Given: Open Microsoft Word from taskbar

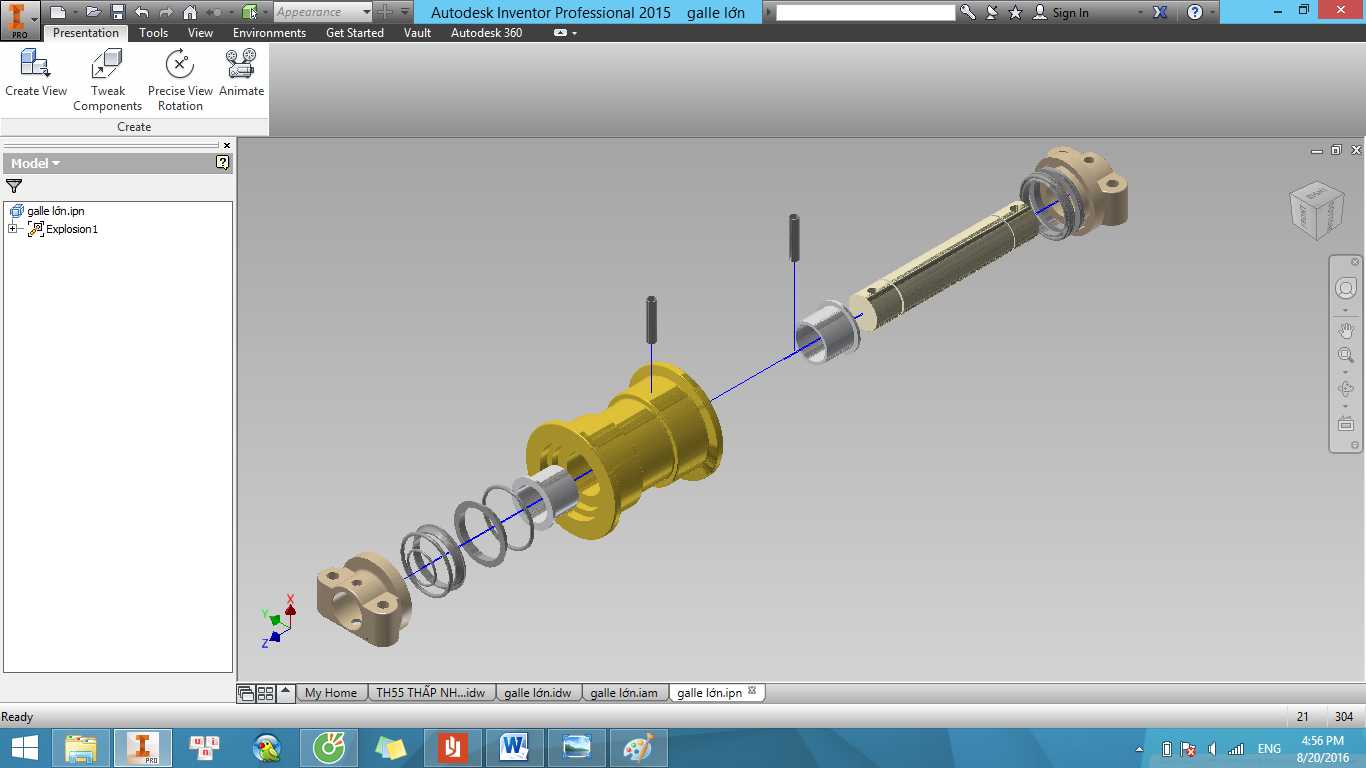Looking at the screenshot, I should [x=515, y=748].
